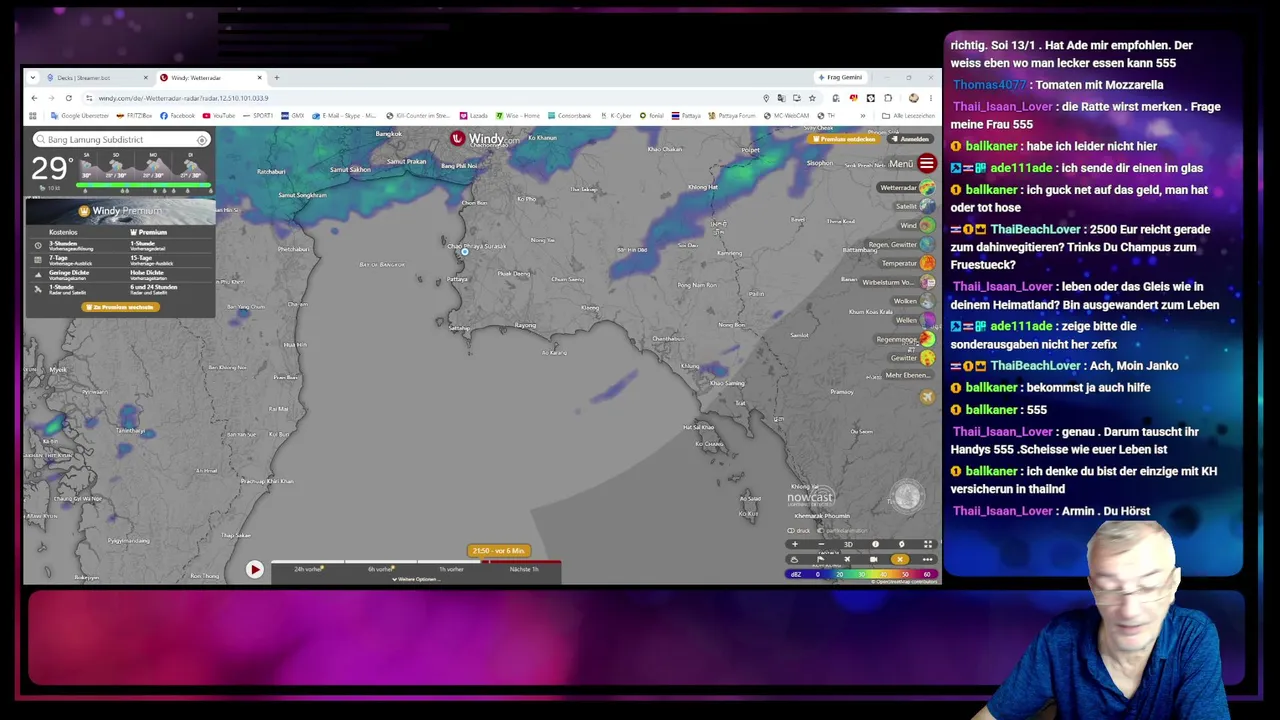This screenshot has width=1280, height=720.
Task: Choose the Regen, Gewitter layer icon
Action: pyautogui.click(x=927, y=244)
